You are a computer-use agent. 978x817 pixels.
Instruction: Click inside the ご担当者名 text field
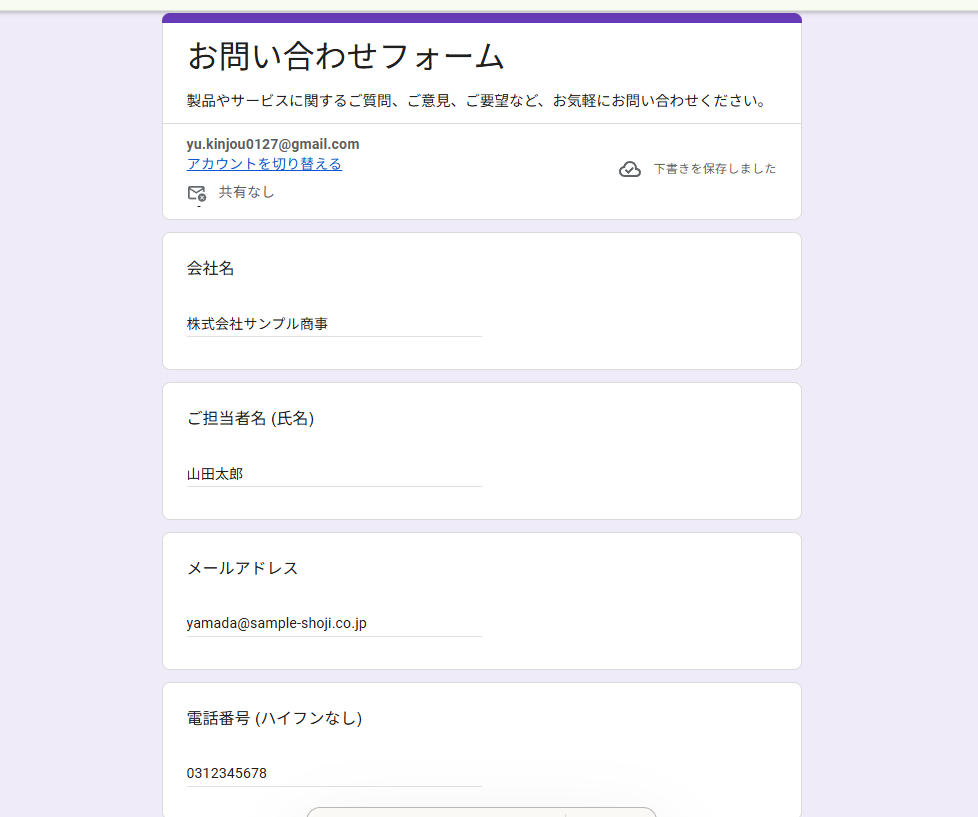pos(334,473)
